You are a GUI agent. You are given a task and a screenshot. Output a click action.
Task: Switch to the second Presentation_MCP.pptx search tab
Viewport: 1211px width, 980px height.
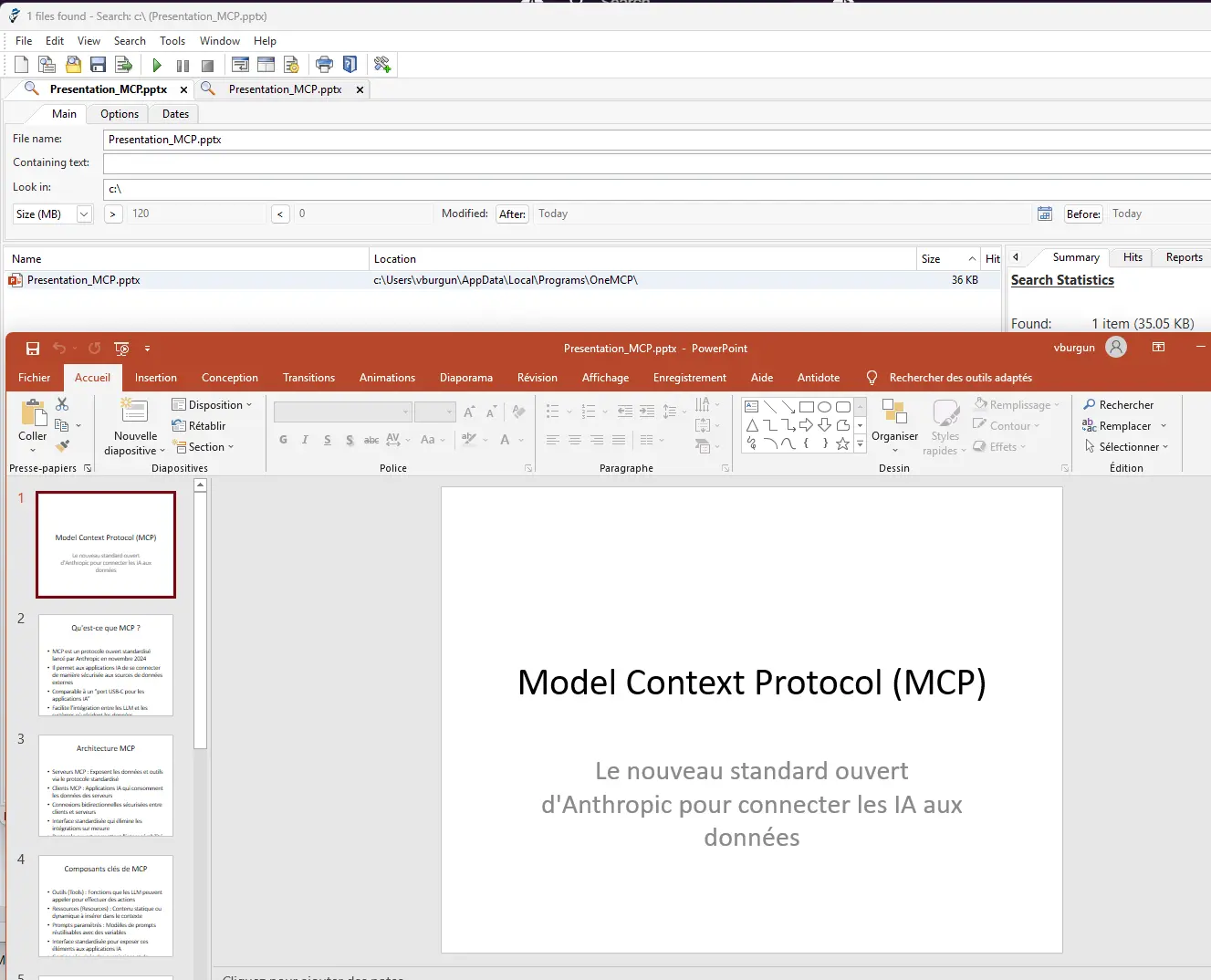pos(285,89)
